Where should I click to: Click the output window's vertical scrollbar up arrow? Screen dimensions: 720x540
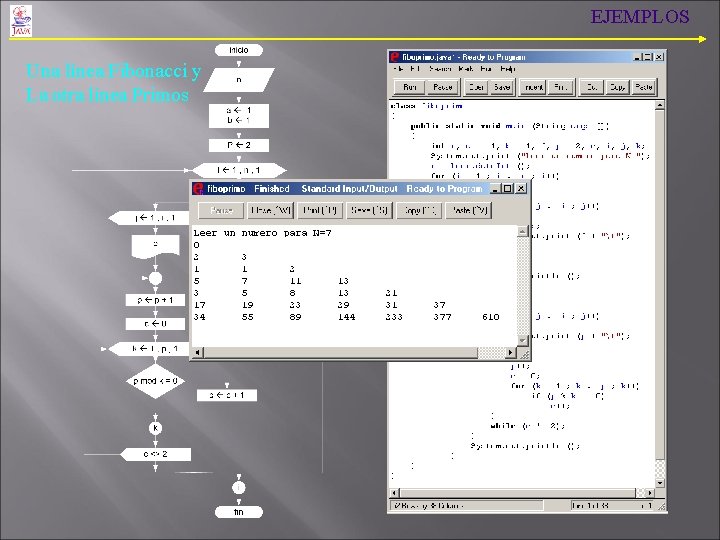[x=522, y=231]
